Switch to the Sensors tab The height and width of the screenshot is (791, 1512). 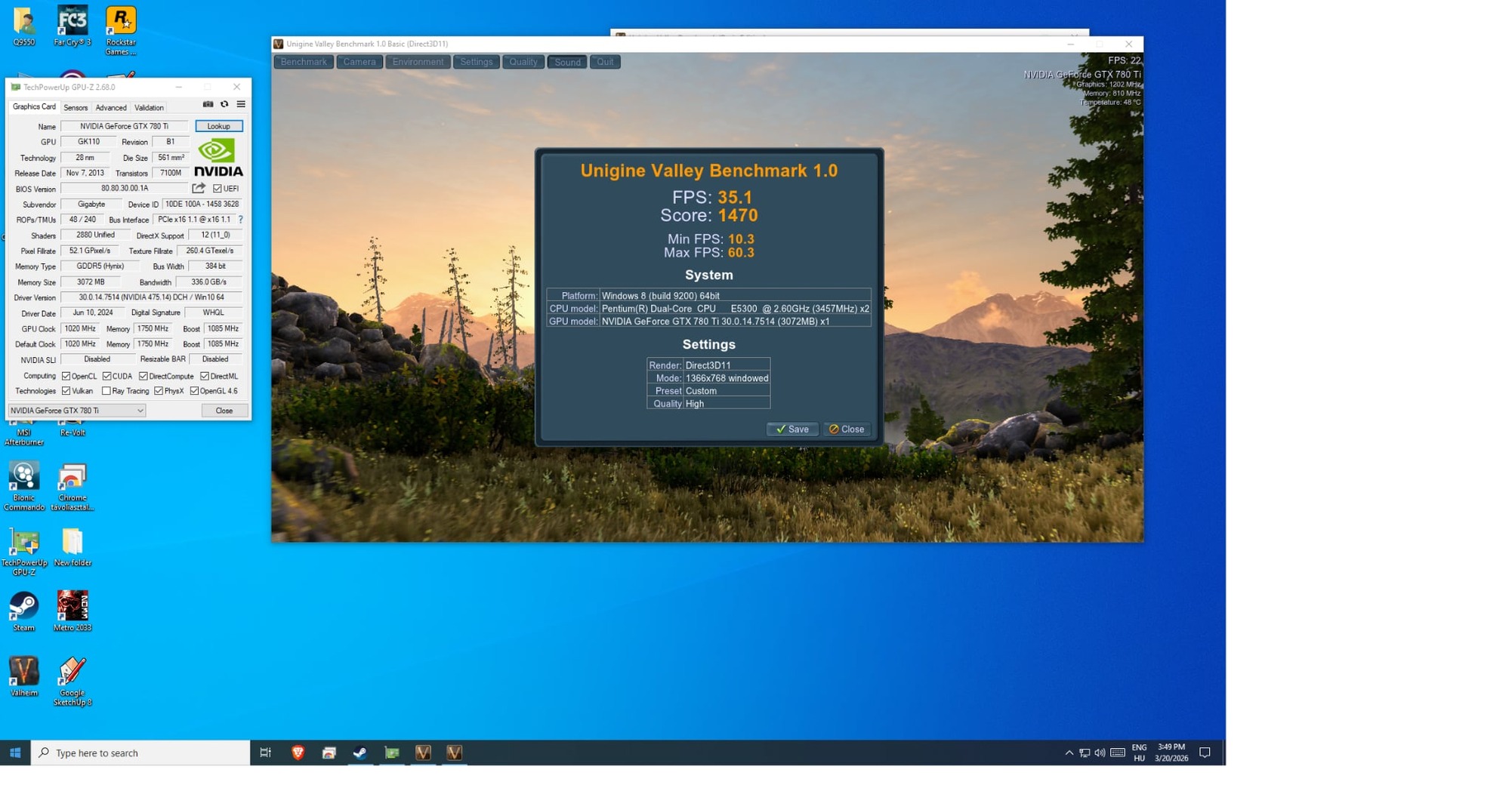pos(76,108)
